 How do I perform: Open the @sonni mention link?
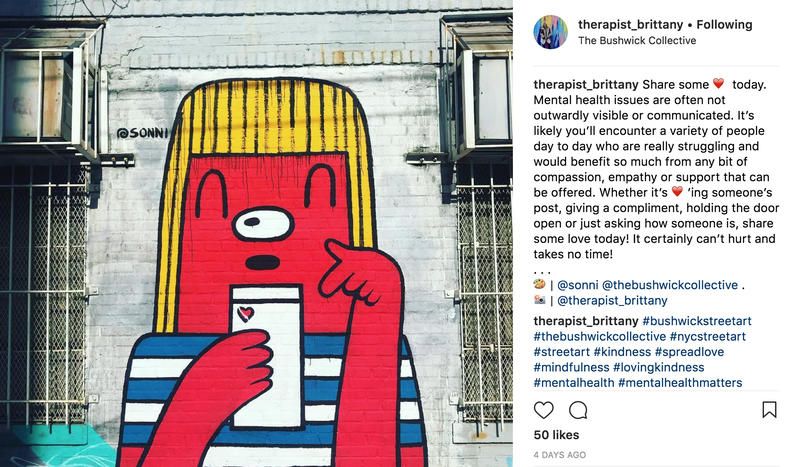tap(578, 285)
